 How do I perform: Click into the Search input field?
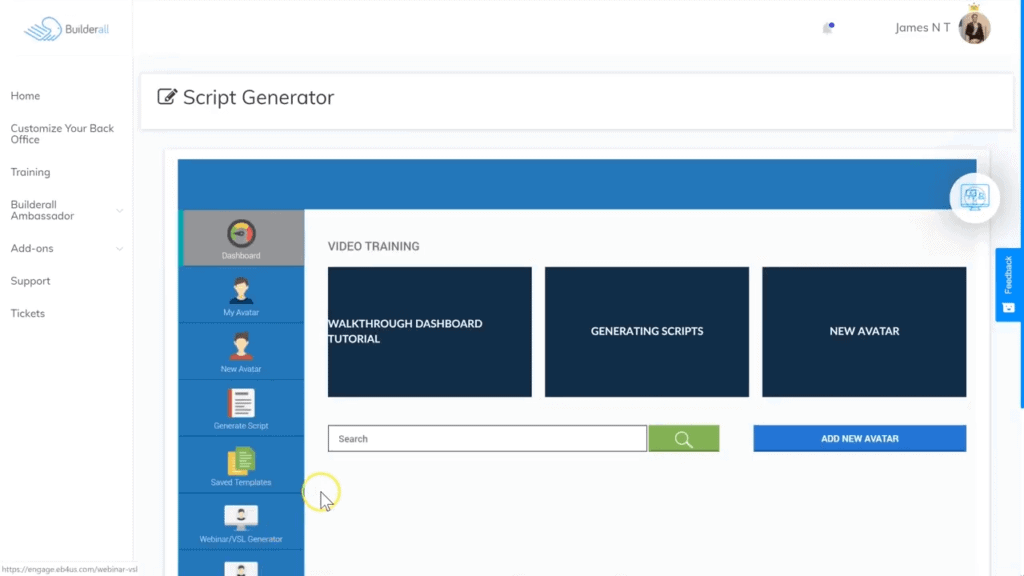(487, 439)
